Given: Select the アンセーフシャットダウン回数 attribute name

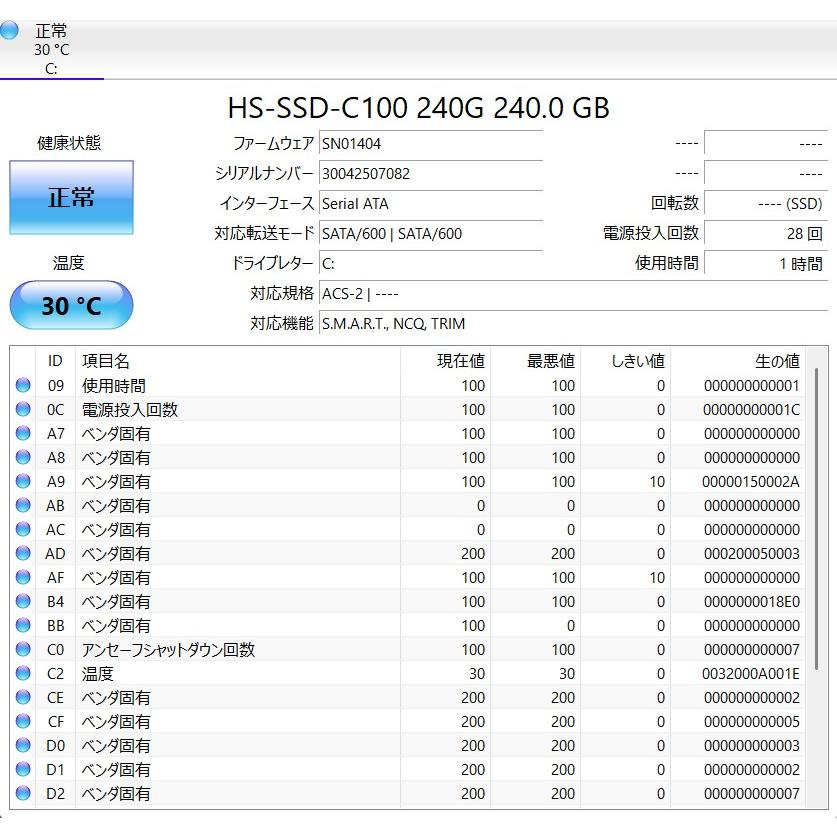Looking at the screenshot, I should (x=168, y=650).
